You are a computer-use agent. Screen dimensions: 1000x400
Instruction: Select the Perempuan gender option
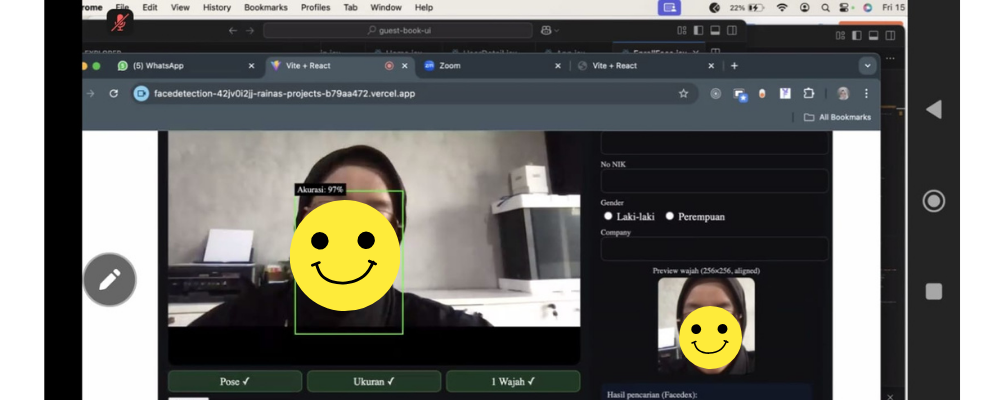(x=670, y=216)
